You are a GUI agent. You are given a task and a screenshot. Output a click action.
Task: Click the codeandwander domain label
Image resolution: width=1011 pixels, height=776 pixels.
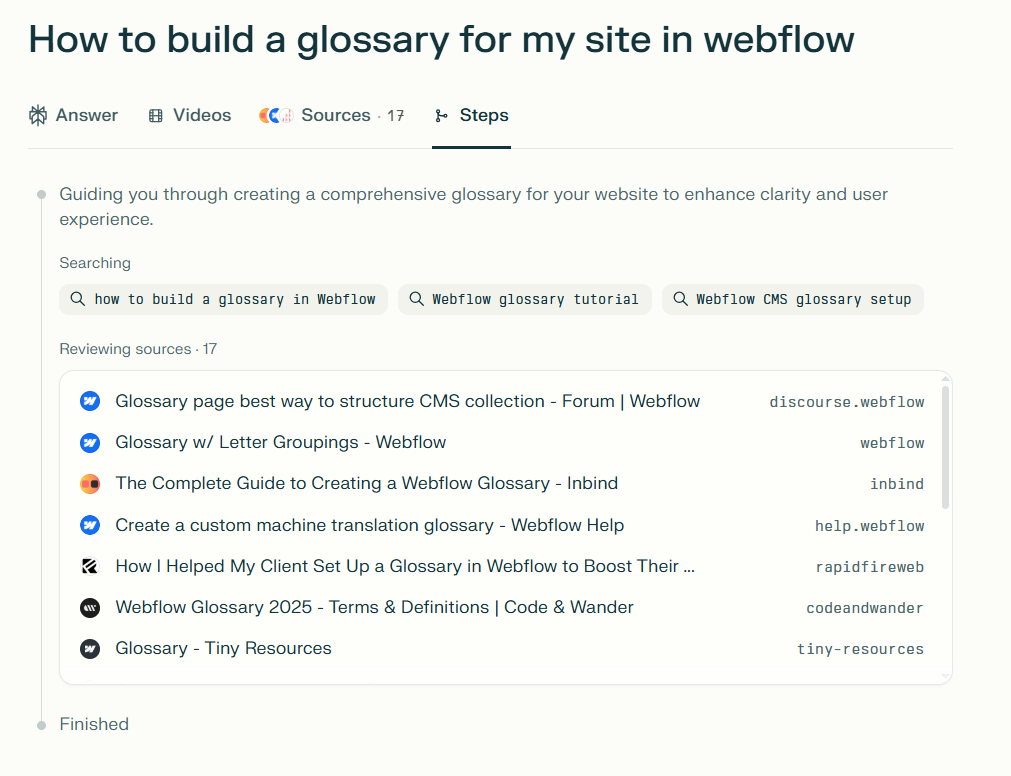[864, 607]
